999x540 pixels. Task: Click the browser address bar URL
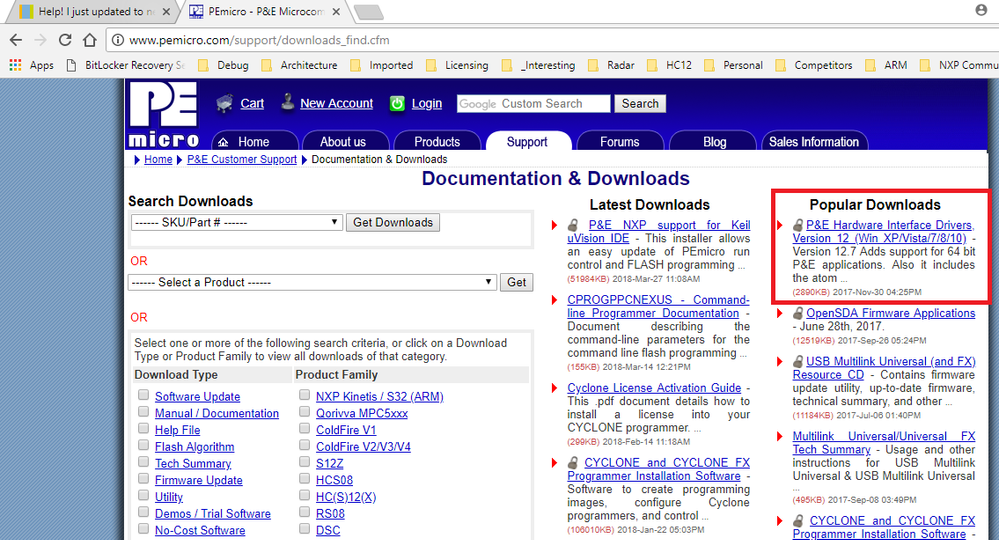(x=259, y=40)
